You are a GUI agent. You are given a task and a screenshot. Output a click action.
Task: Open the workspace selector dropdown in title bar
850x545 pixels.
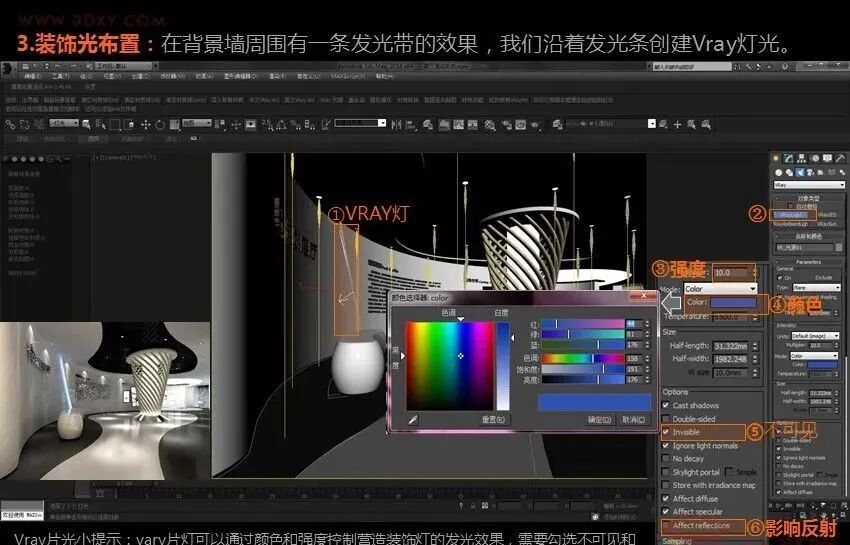125,66
